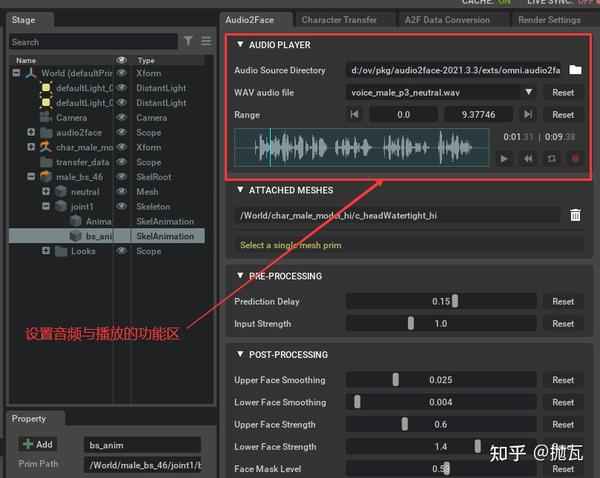The image size is (600, 478).
Task: Toggle visibility eye for Camera prim
Action: click(x=121, y=117)
